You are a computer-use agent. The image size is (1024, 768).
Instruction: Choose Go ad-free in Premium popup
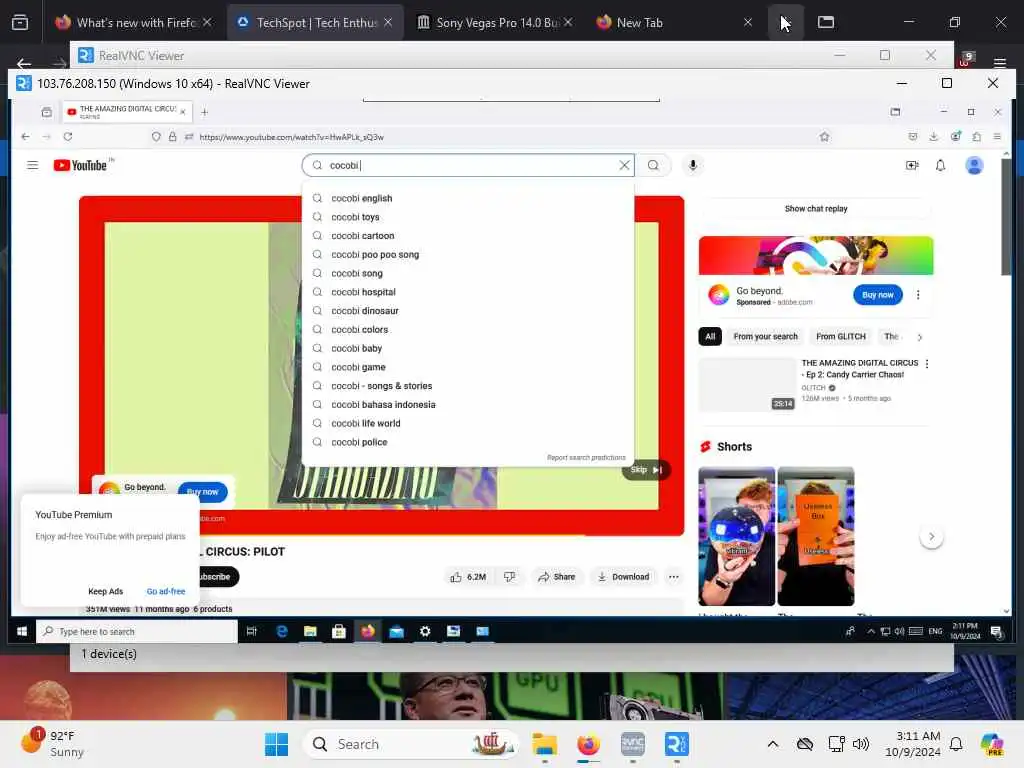pos(166,592)
